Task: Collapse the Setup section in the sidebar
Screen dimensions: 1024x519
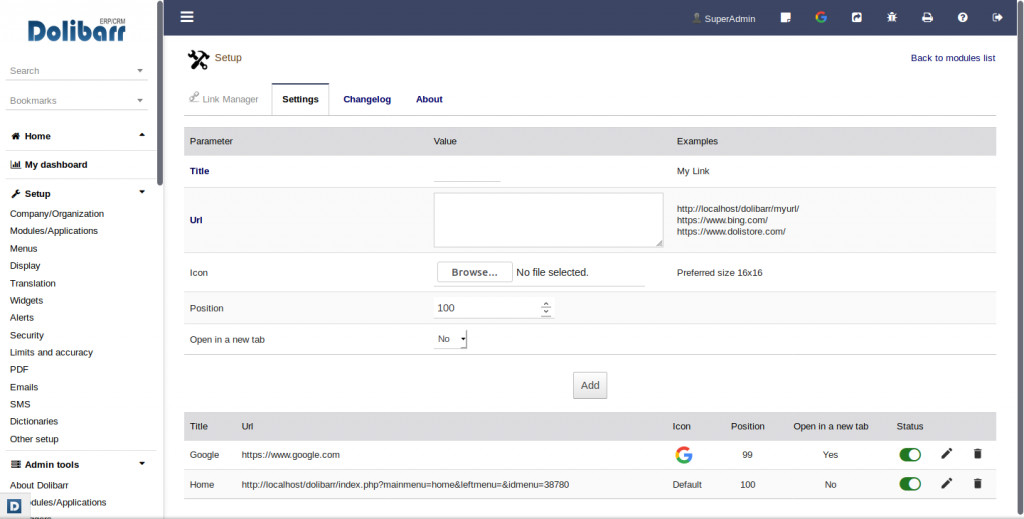Action: tap(142, 193)
